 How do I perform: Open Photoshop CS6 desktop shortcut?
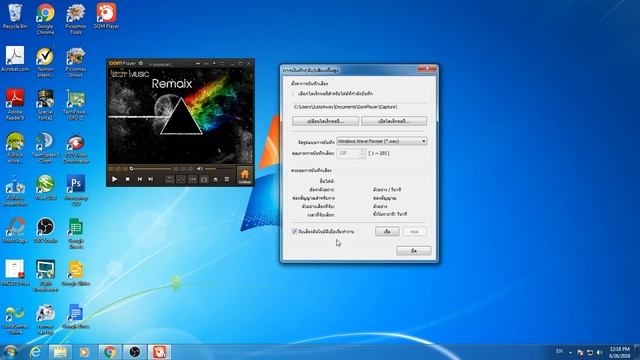click(x=76, y=191)
